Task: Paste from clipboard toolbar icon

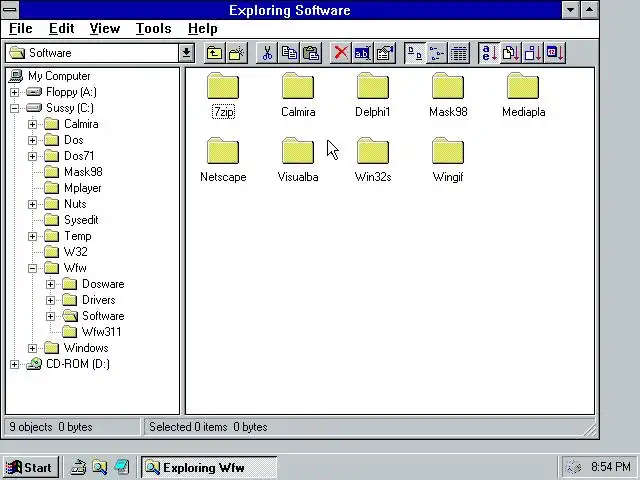Action: [x=311, y=53]
